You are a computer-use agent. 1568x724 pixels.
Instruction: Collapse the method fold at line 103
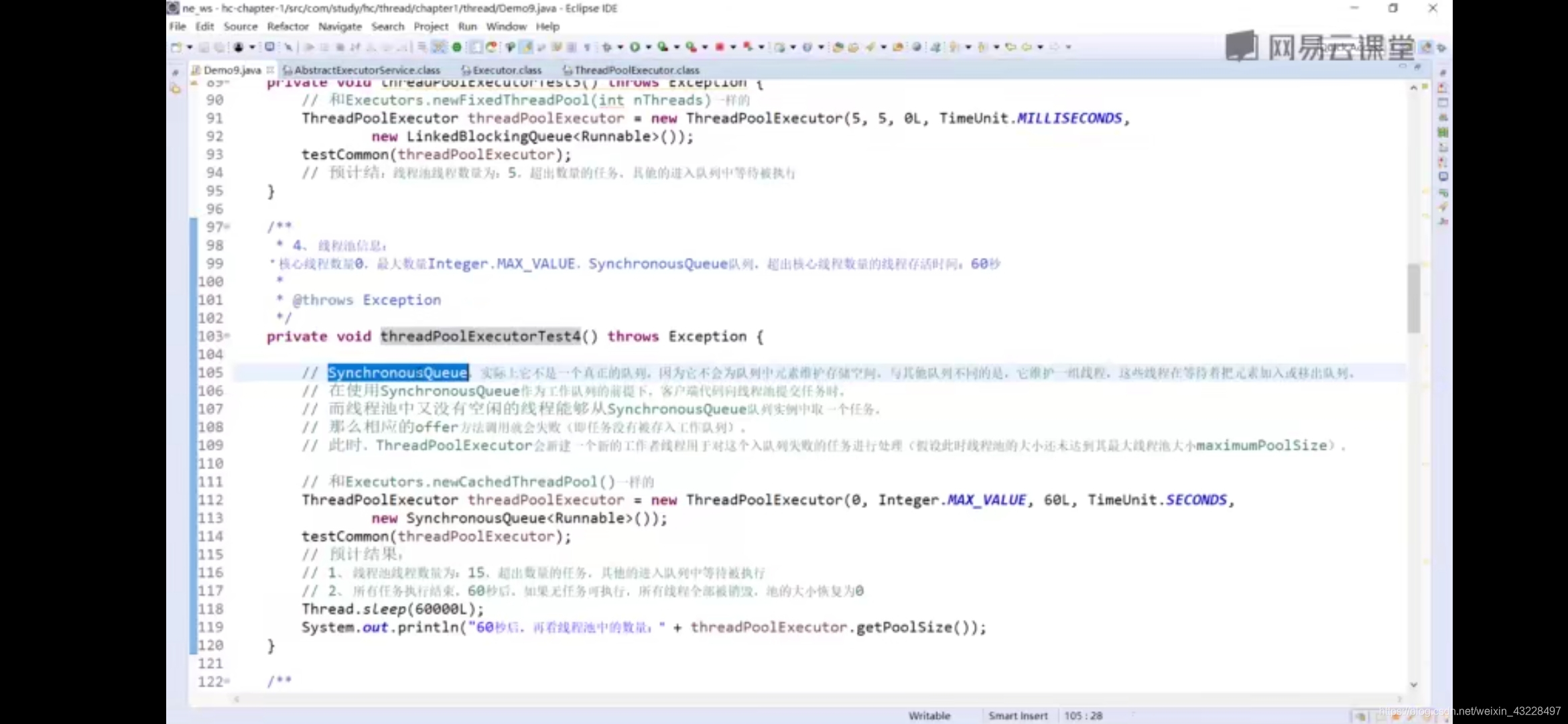point(227,335)
